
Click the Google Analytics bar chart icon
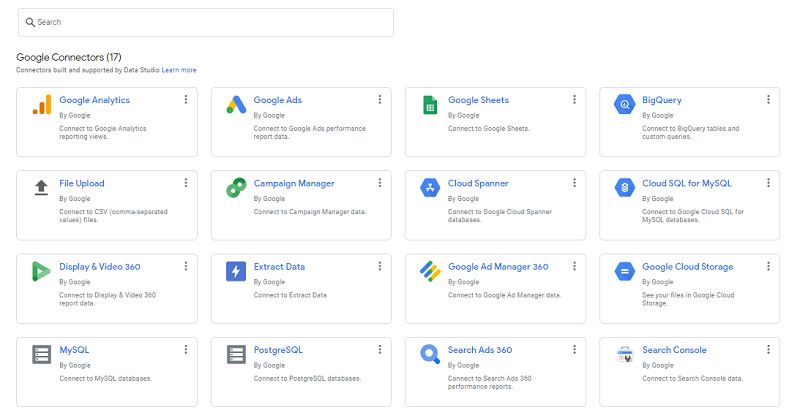click(x=42, y=105)
